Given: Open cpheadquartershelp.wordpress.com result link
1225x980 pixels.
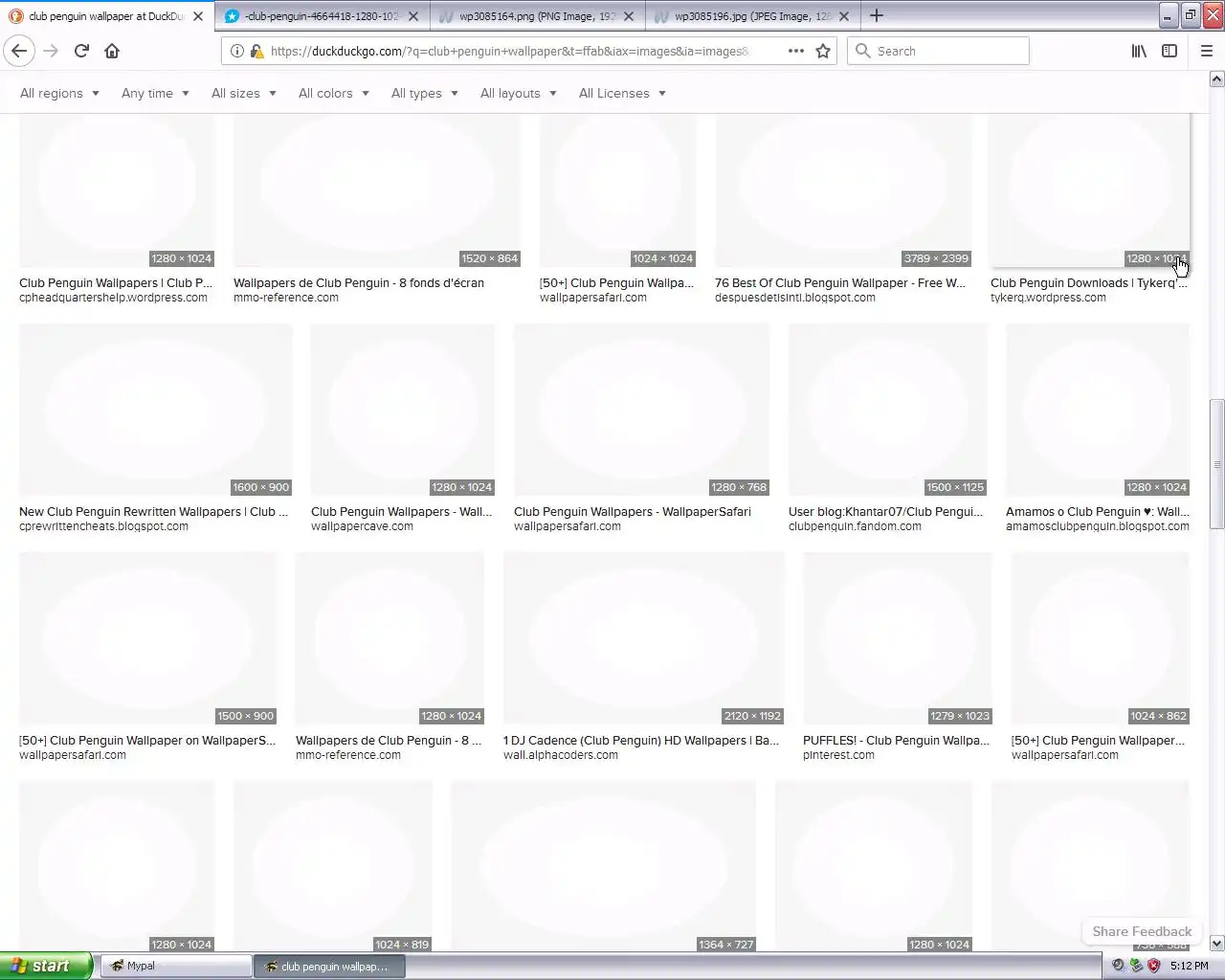Looking at the screenshot, I should (x=113, y=298).
